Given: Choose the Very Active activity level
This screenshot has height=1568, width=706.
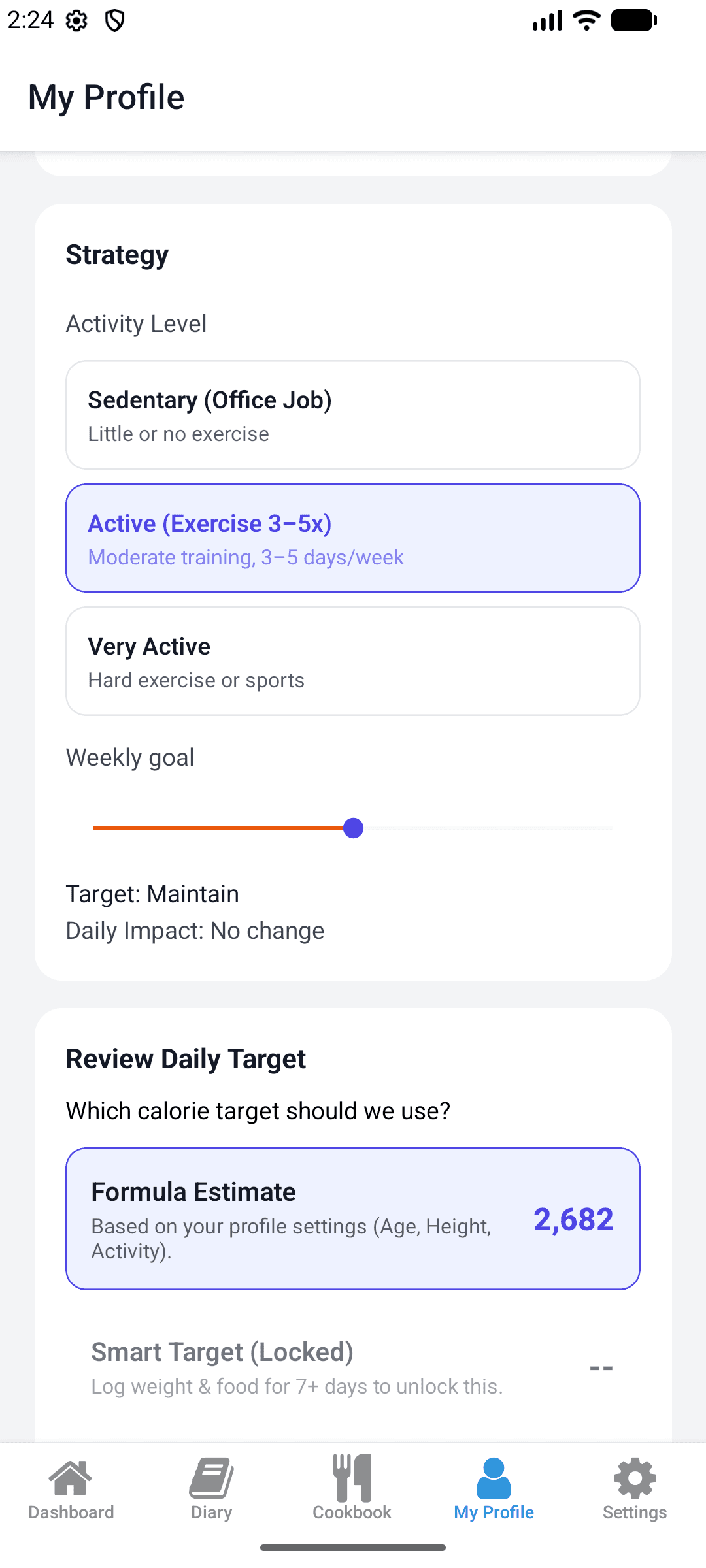Looking at the screenshot, I should click(x=353, y=661).
